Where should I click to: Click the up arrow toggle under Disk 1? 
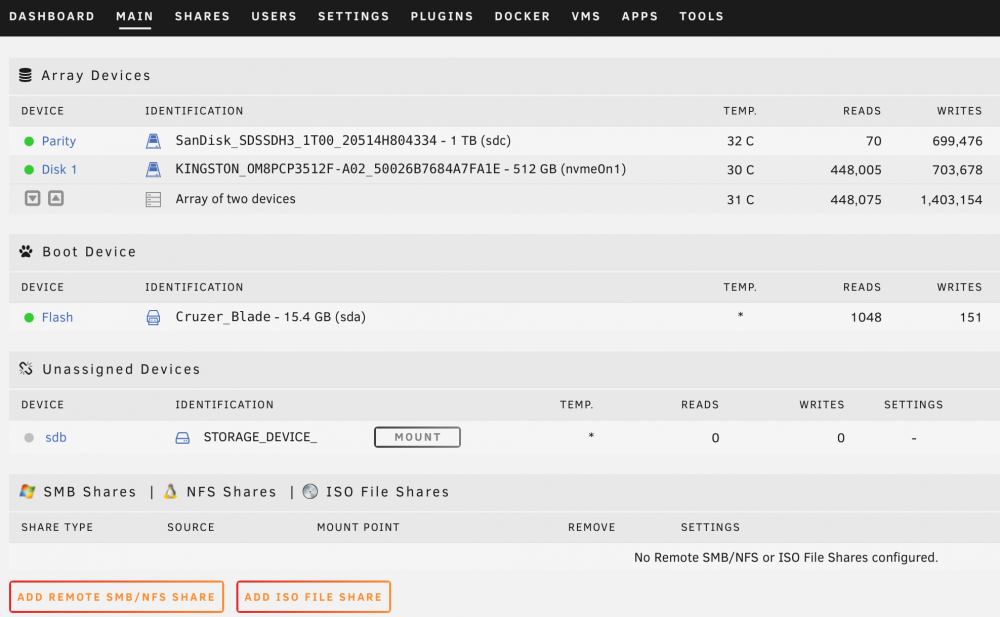(x=56, y=198)
